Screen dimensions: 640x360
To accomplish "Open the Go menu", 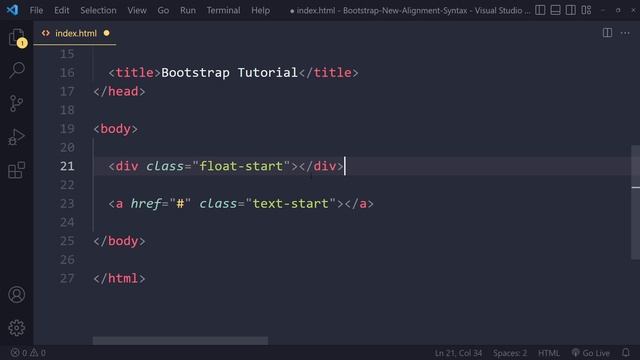I will point(163,10).
